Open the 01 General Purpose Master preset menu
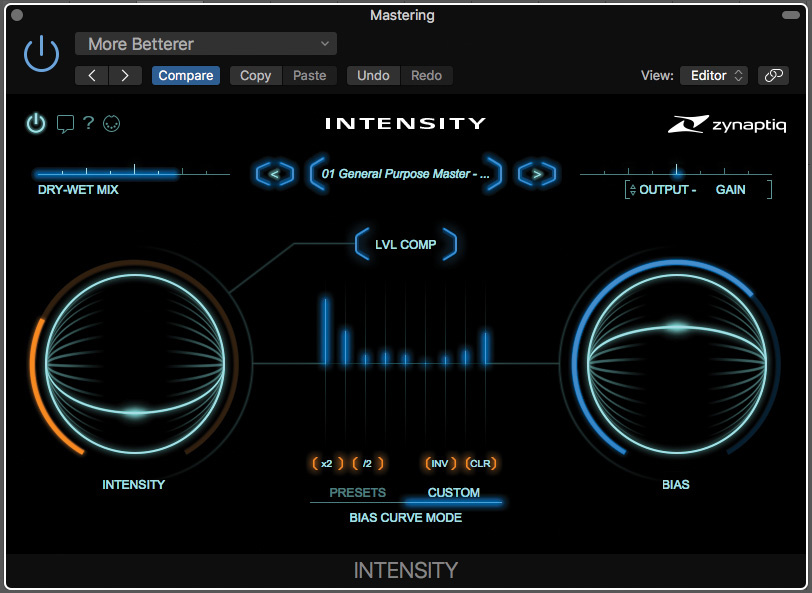 [405, 174]
